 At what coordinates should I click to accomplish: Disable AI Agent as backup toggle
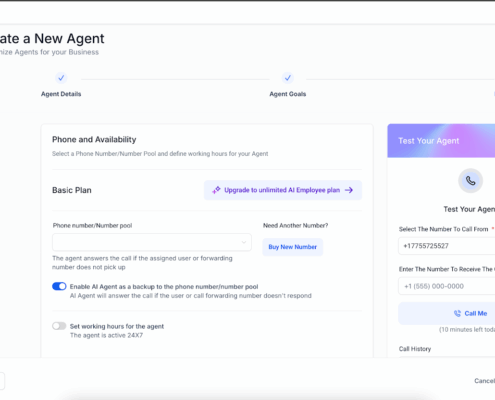coord(59,286)
